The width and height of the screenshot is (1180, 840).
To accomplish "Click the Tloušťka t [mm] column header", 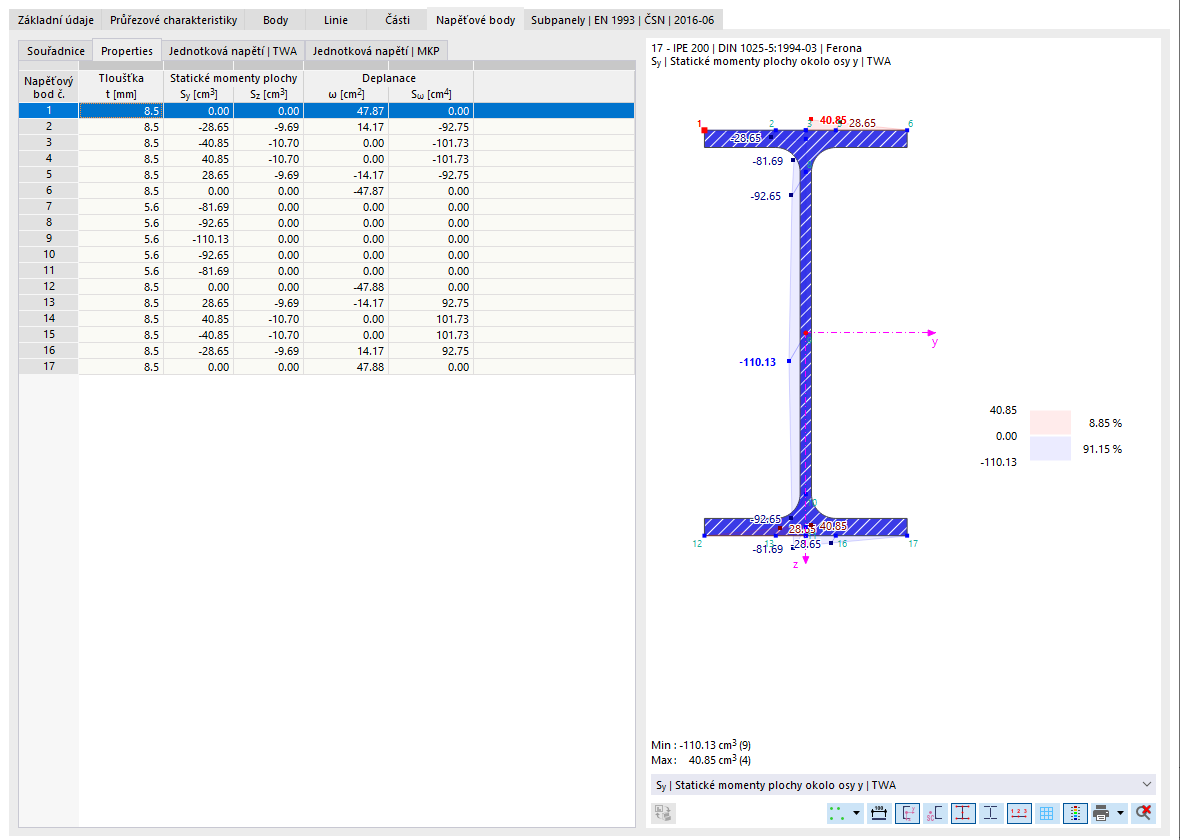I will [120, 86].
